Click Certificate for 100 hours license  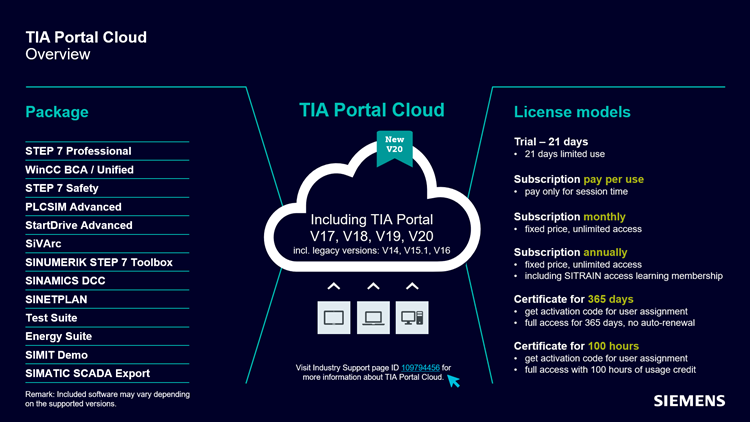click(576, 346)
